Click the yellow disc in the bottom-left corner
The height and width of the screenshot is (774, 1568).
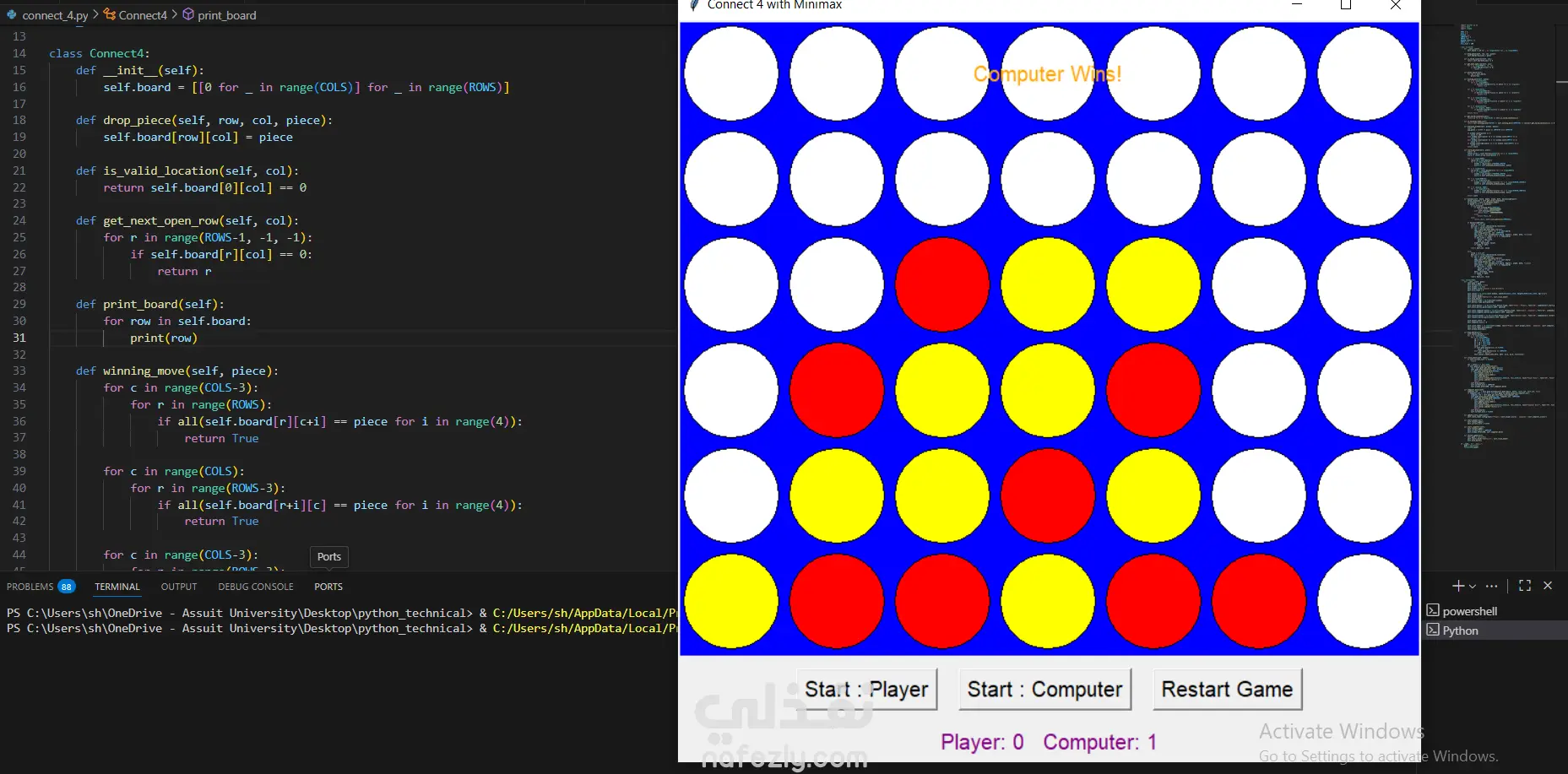coord(731,601)
